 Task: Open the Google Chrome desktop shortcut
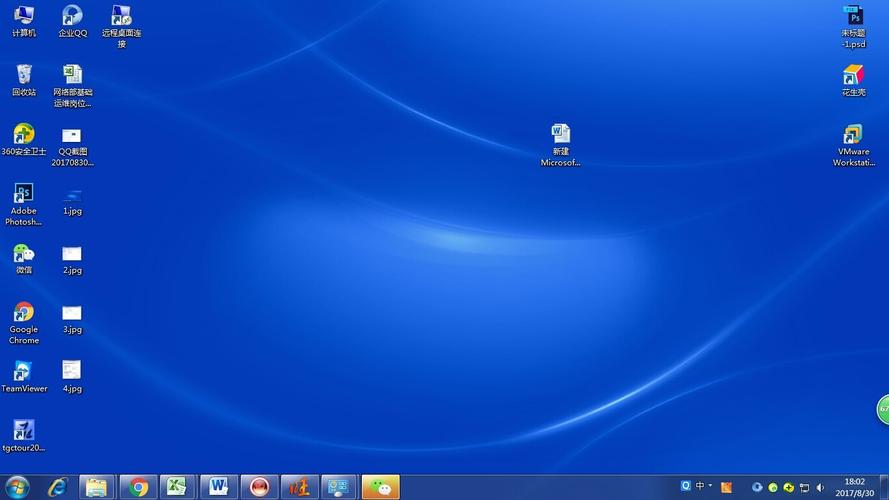coord(24,313)
